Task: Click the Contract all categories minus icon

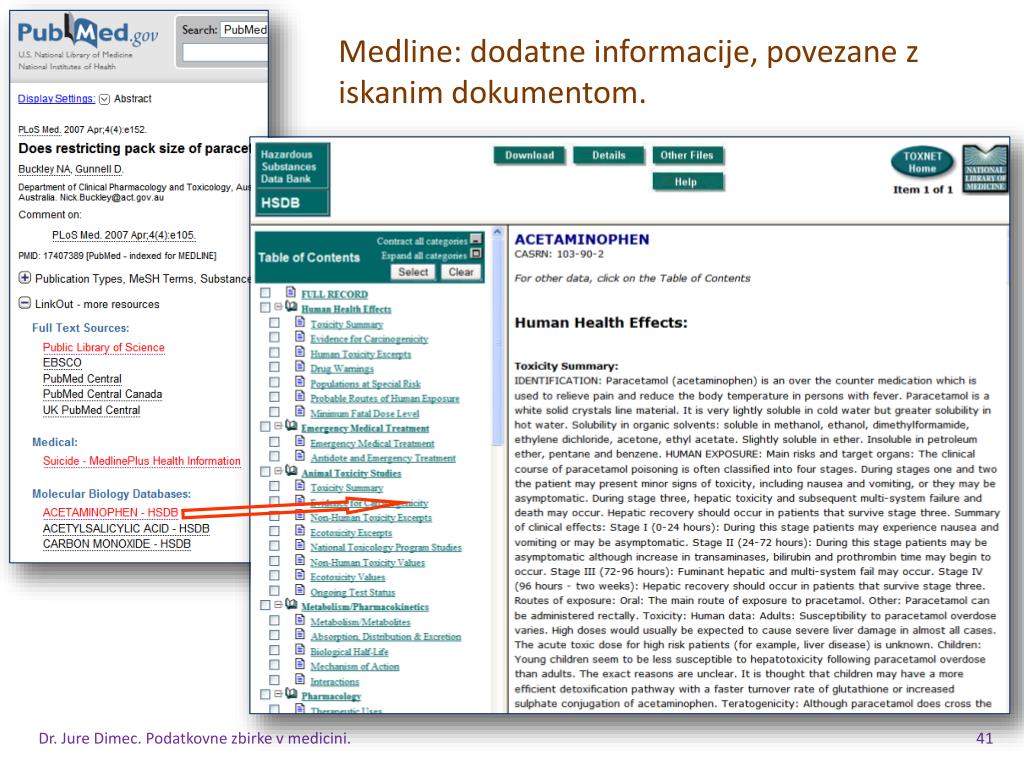Action: (475, 240)
